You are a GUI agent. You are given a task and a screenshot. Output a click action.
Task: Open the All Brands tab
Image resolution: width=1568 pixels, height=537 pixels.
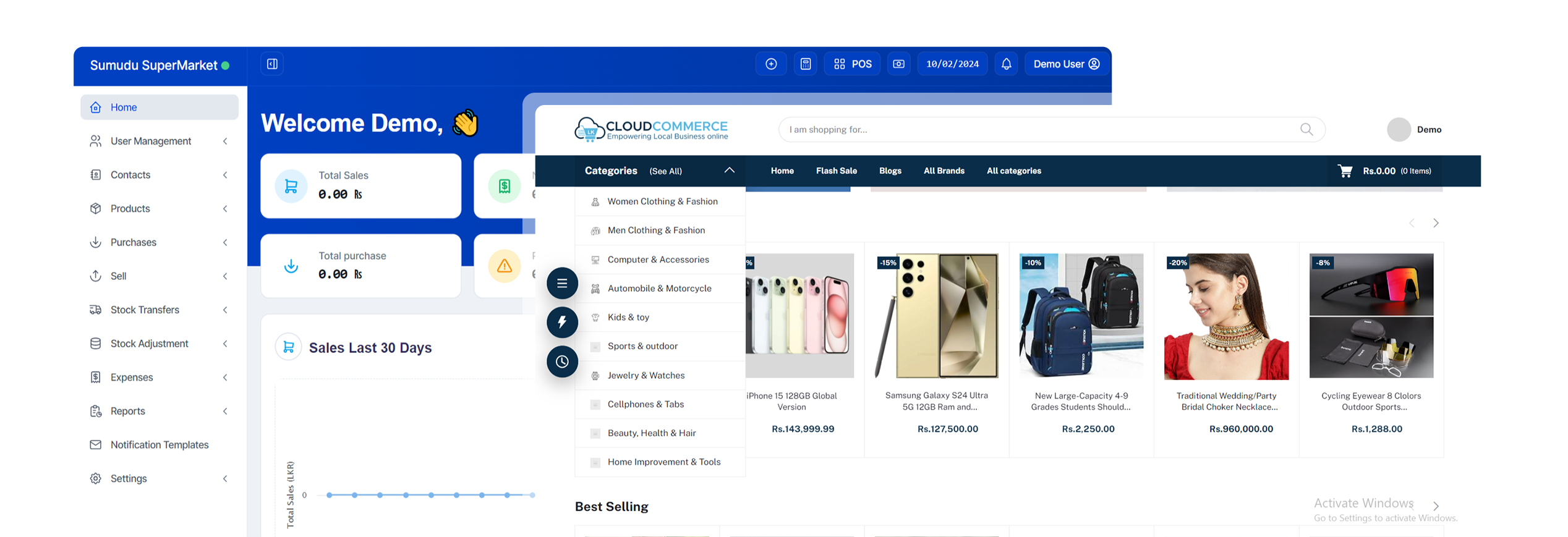(944, 171)
